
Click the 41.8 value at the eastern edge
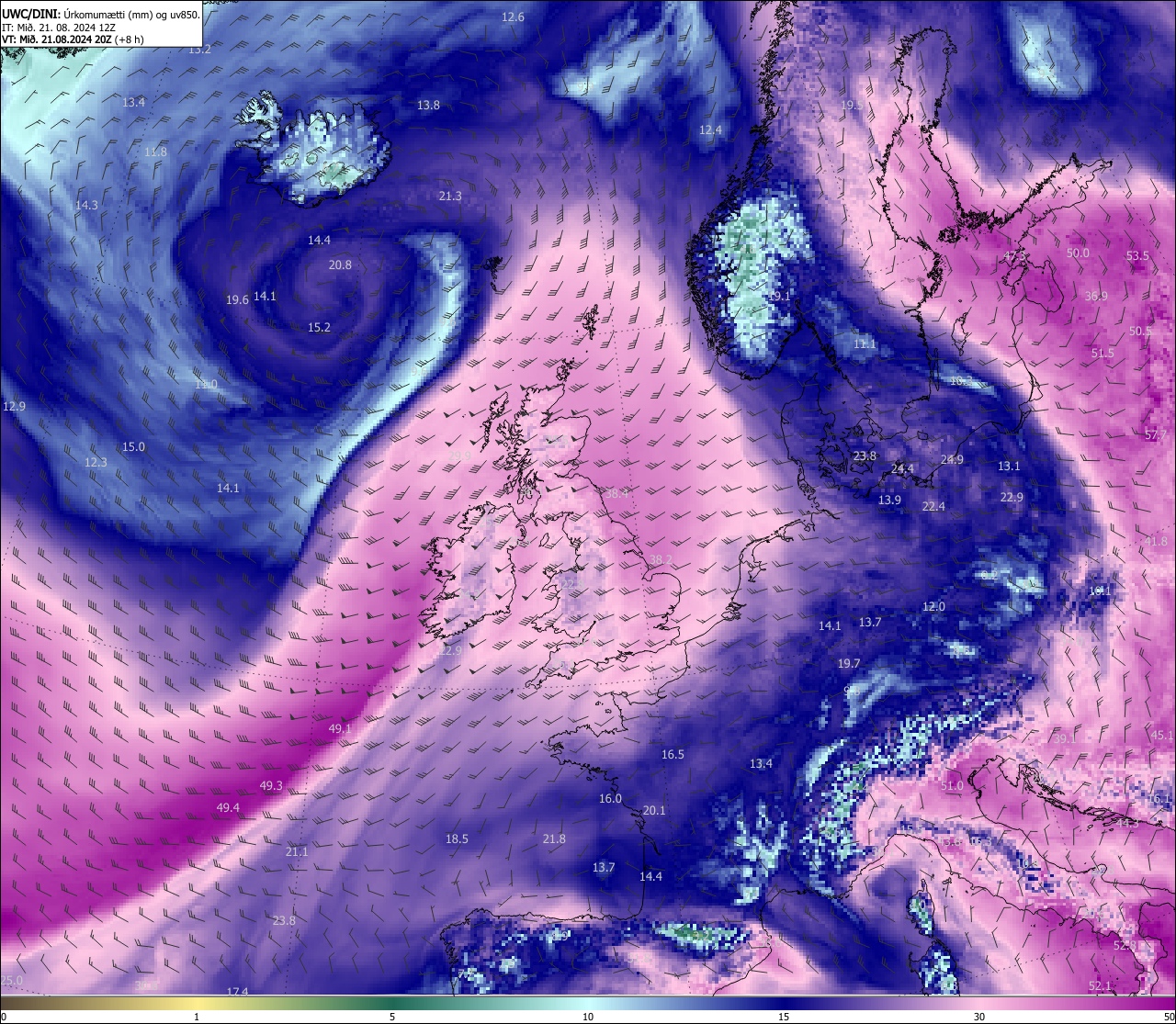[x=1156, y=543]
